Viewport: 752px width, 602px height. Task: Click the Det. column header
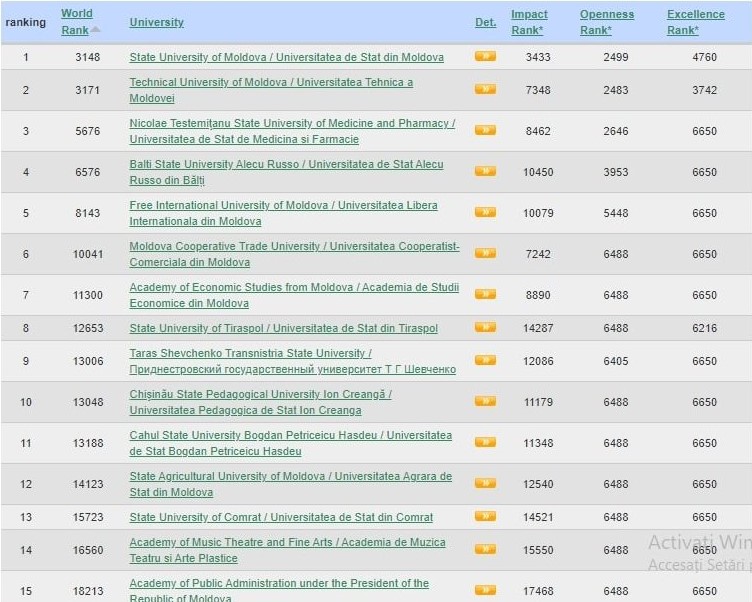click(485, 22)
